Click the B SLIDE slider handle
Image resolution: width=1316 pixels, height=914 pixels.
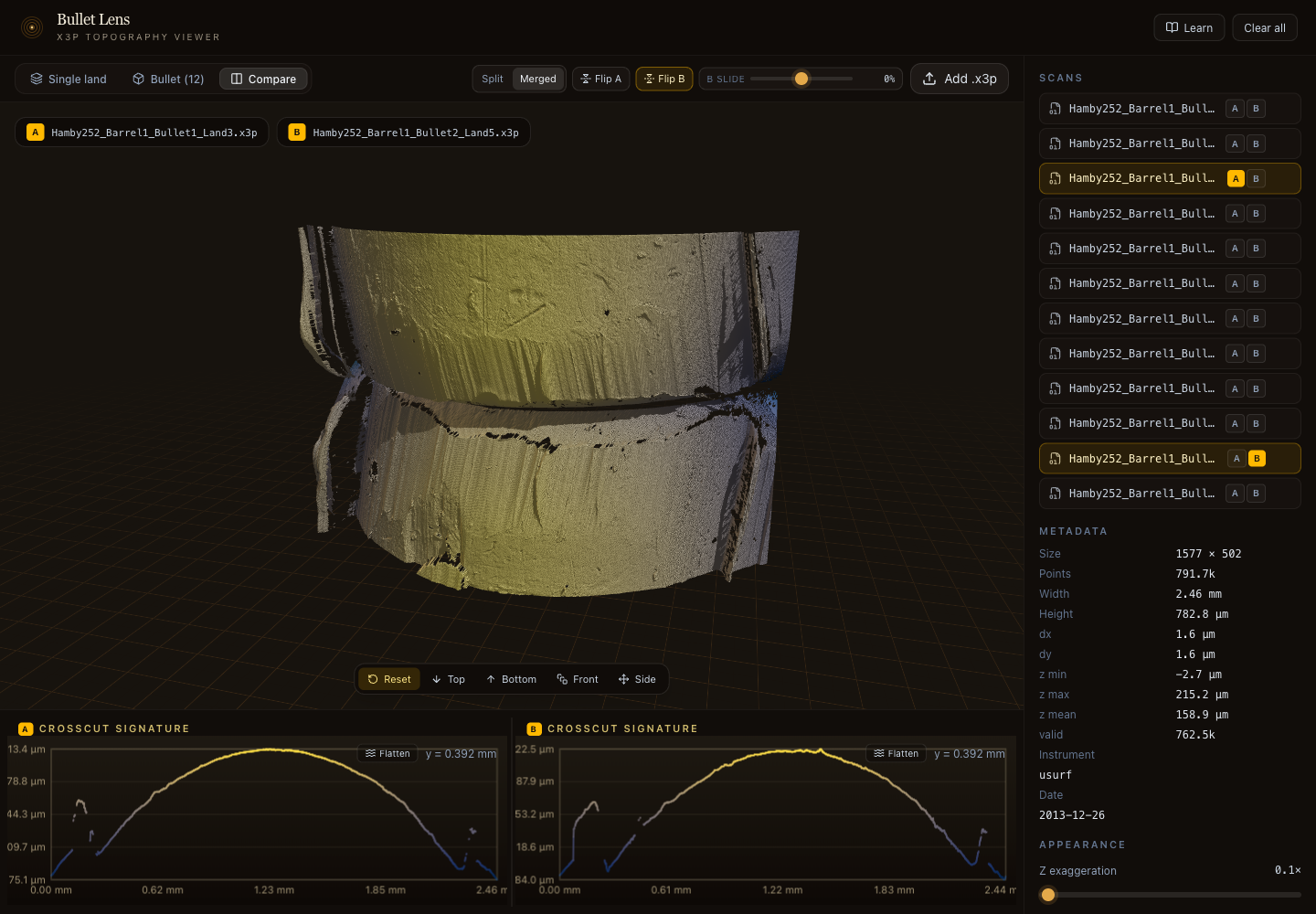point(801,79)
